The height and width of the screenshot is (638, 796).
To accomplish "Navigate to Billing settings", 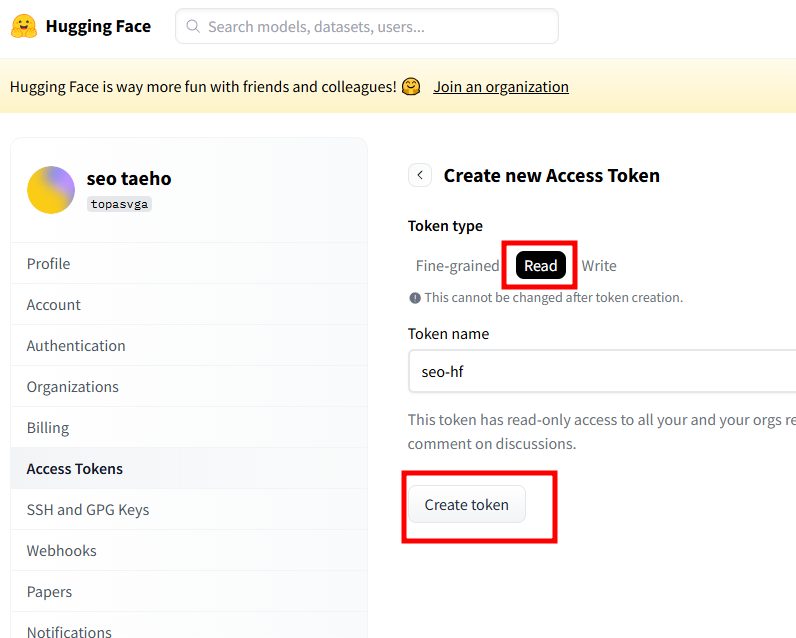I will click(48, 428).
